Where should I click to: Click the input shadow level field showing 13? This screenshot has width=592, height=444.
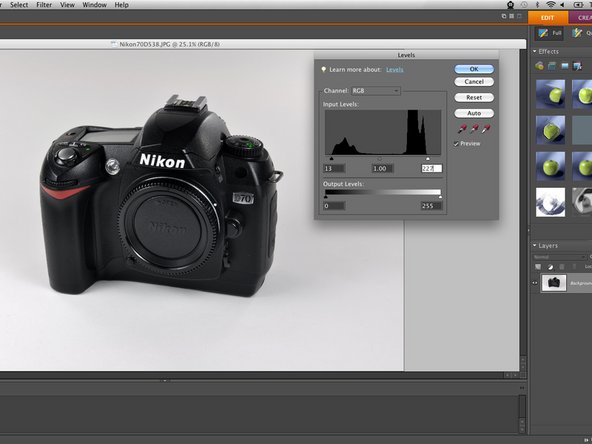334,168
